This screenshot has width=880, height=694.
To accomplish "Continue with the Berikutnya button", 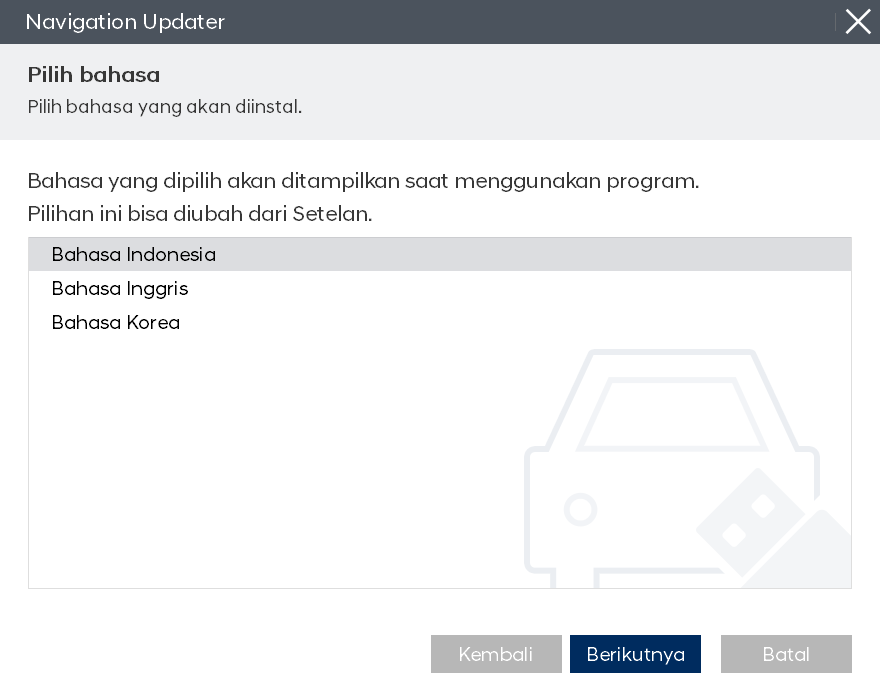I will tap(635, 654).
